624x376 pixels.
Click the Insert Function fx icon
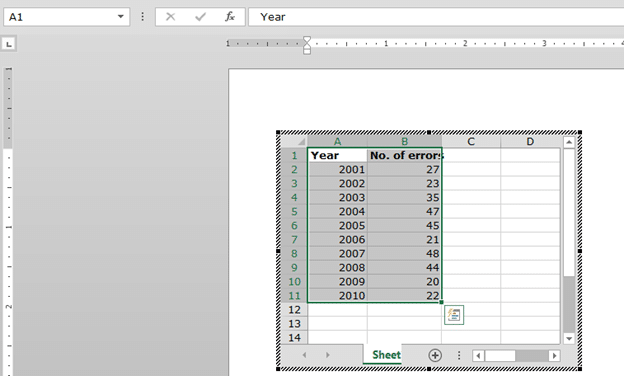(x=230, y=17)
